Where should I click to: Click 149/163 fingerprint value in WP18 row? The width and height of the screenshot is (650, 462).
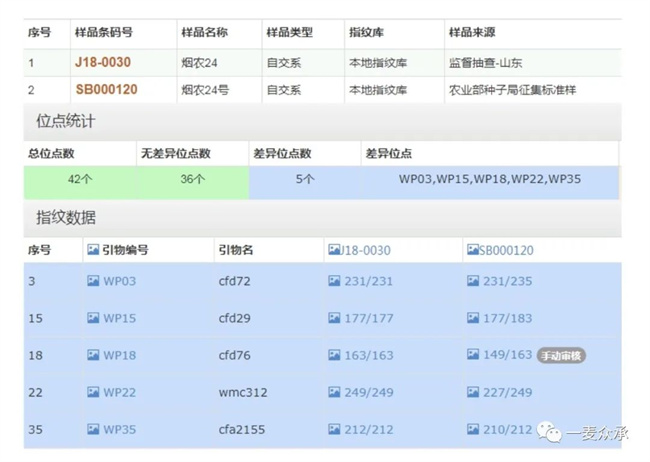coord(508,355)
